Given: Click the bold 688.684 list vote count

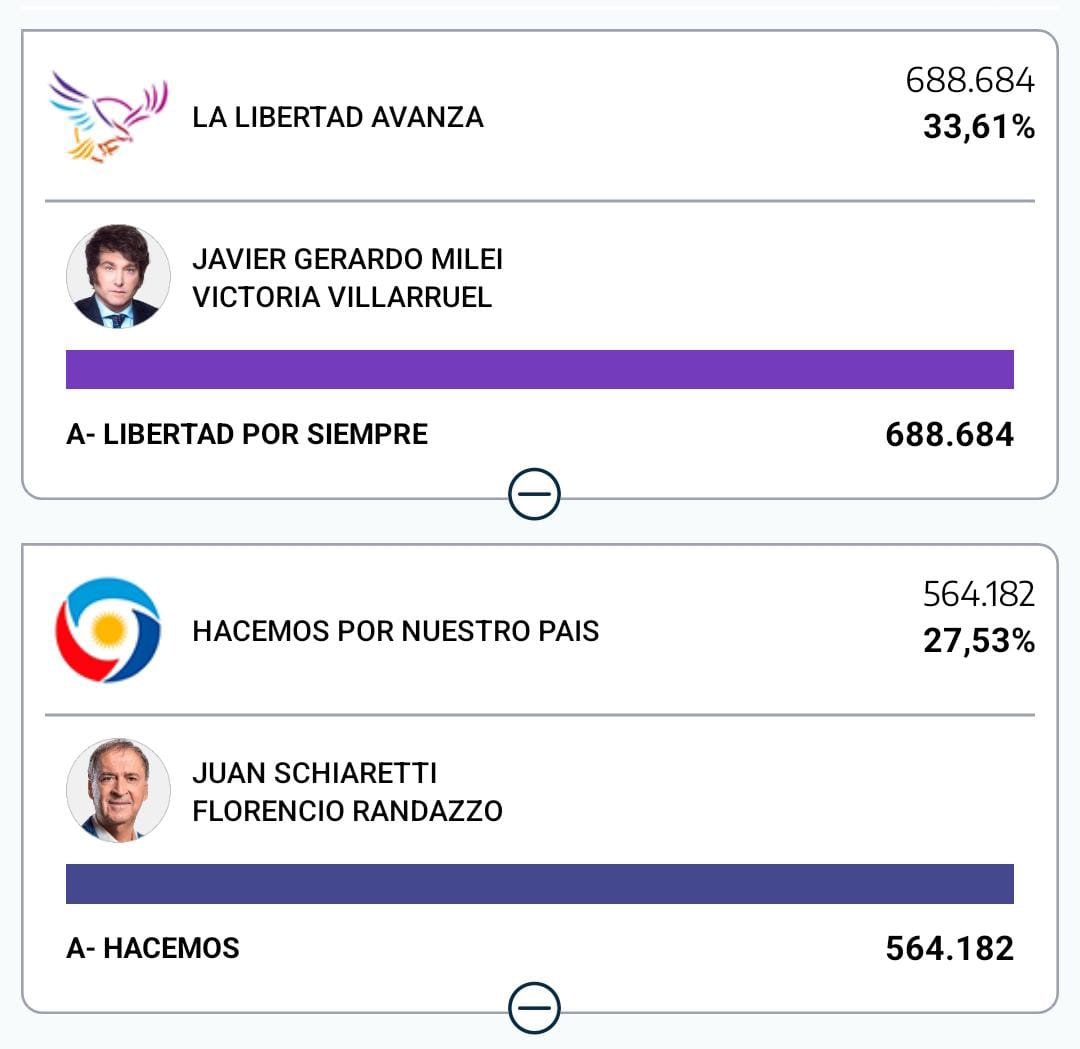Looking at the screenshot, I should click(x=949, y=435).
